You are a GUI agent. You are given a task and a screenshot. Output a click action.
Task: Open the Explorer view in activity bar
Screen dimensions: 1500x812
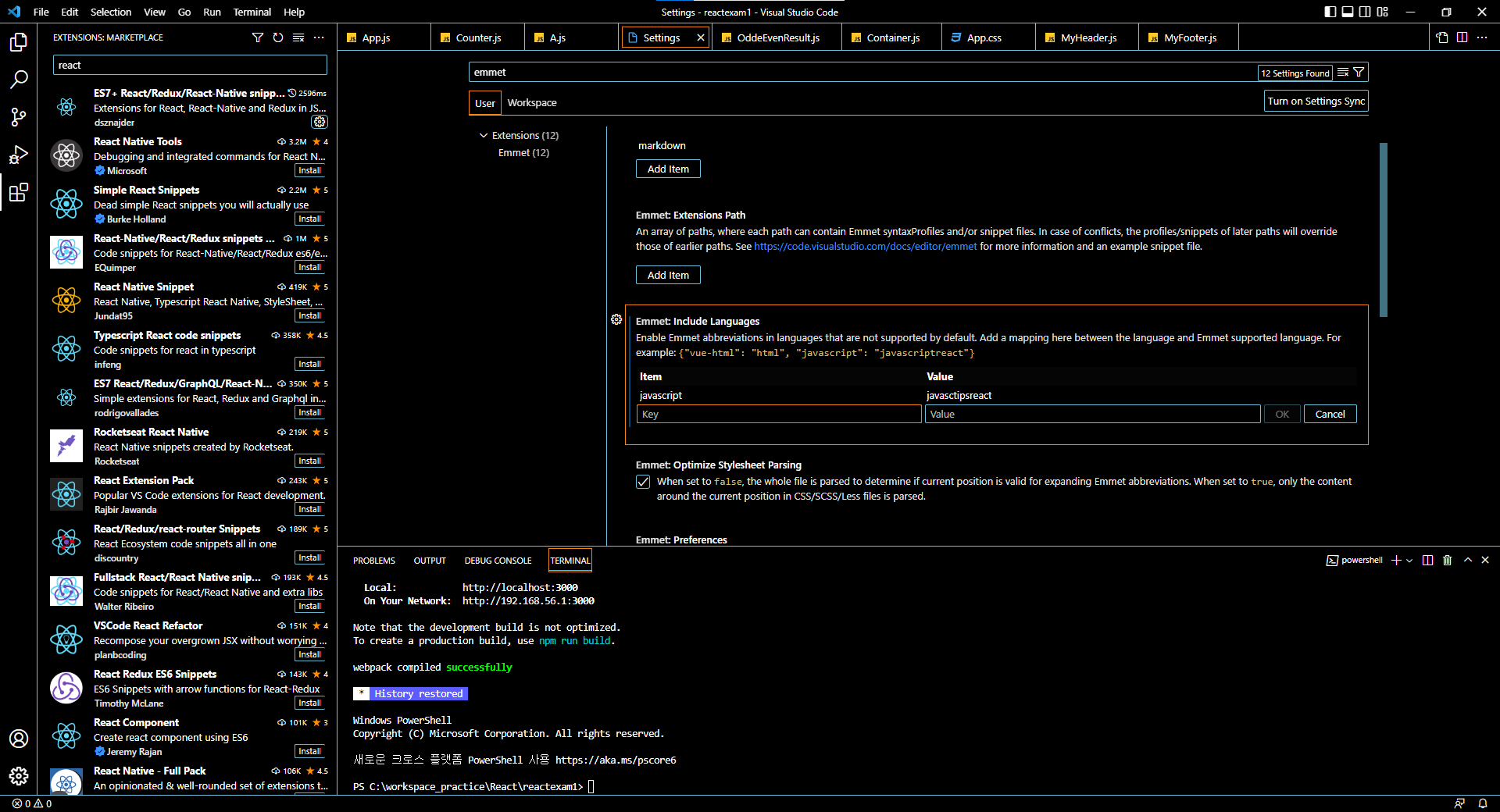pos(19,41)
